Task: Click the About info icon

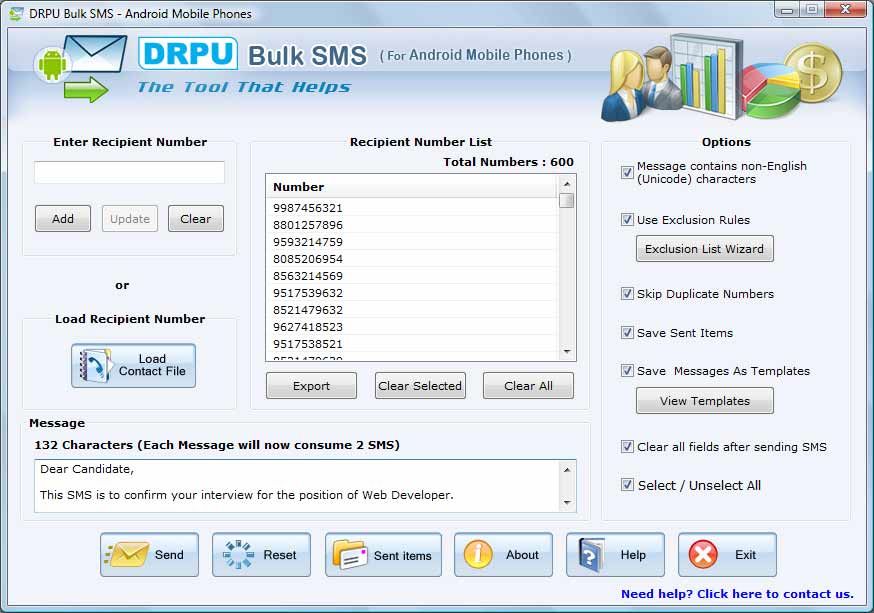Action: 478,554
